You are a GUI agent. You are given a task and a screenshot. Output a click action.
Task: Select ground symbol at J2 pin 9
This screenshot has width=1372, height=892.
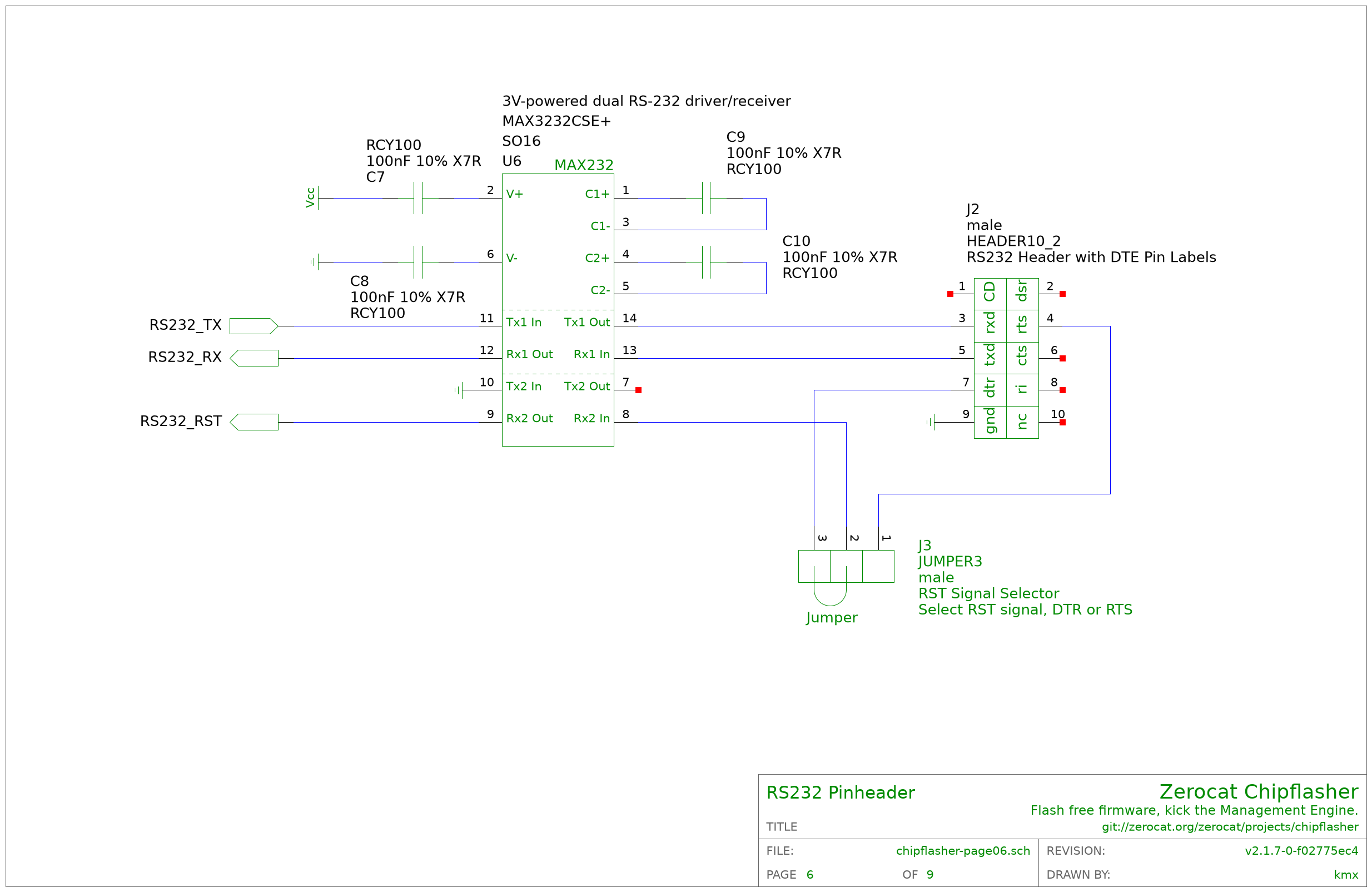tap(931, 422)
